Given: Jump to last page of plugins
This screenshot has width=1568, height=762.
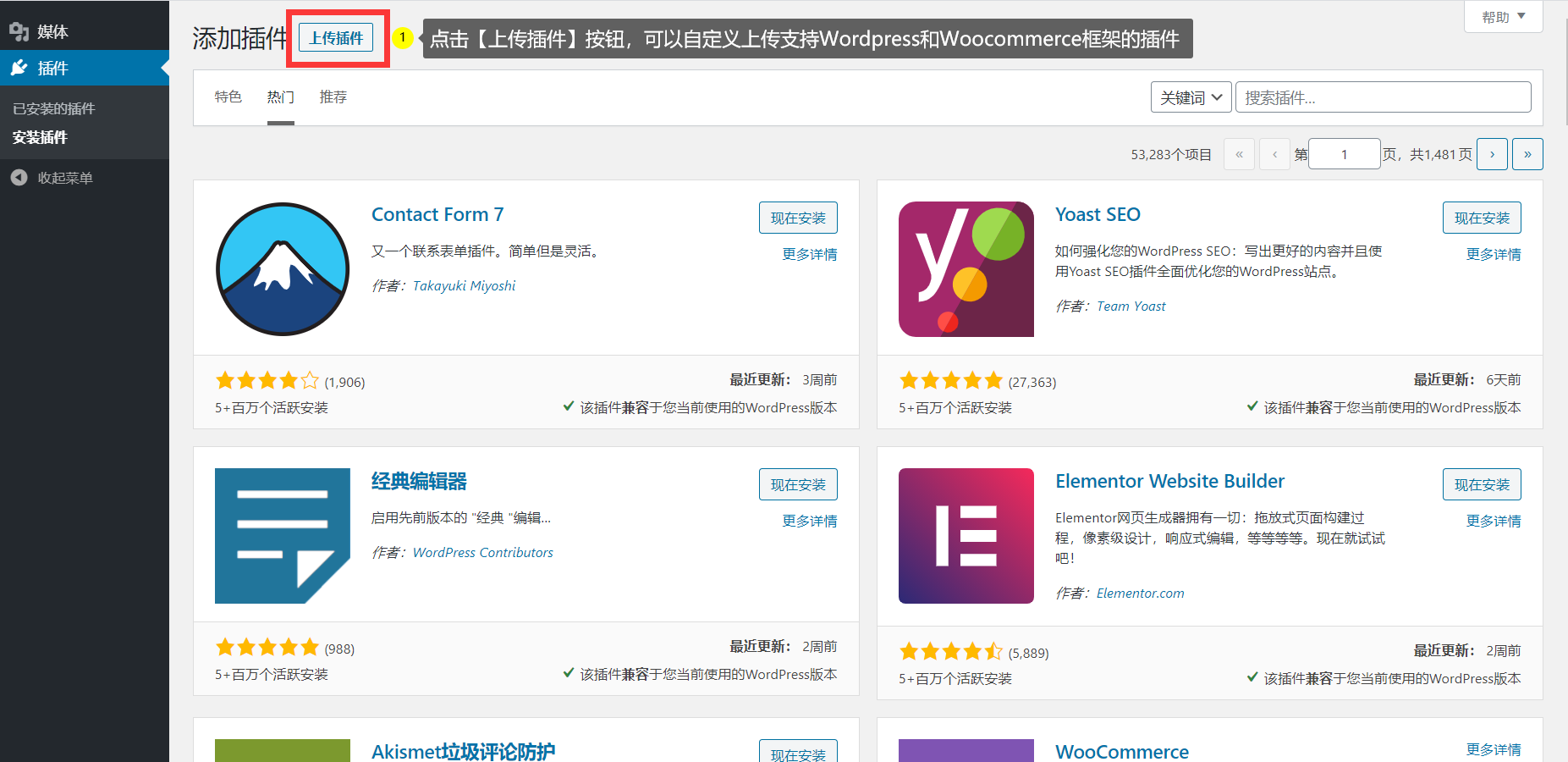Looking at the screenshot, I should [1527, 154].
